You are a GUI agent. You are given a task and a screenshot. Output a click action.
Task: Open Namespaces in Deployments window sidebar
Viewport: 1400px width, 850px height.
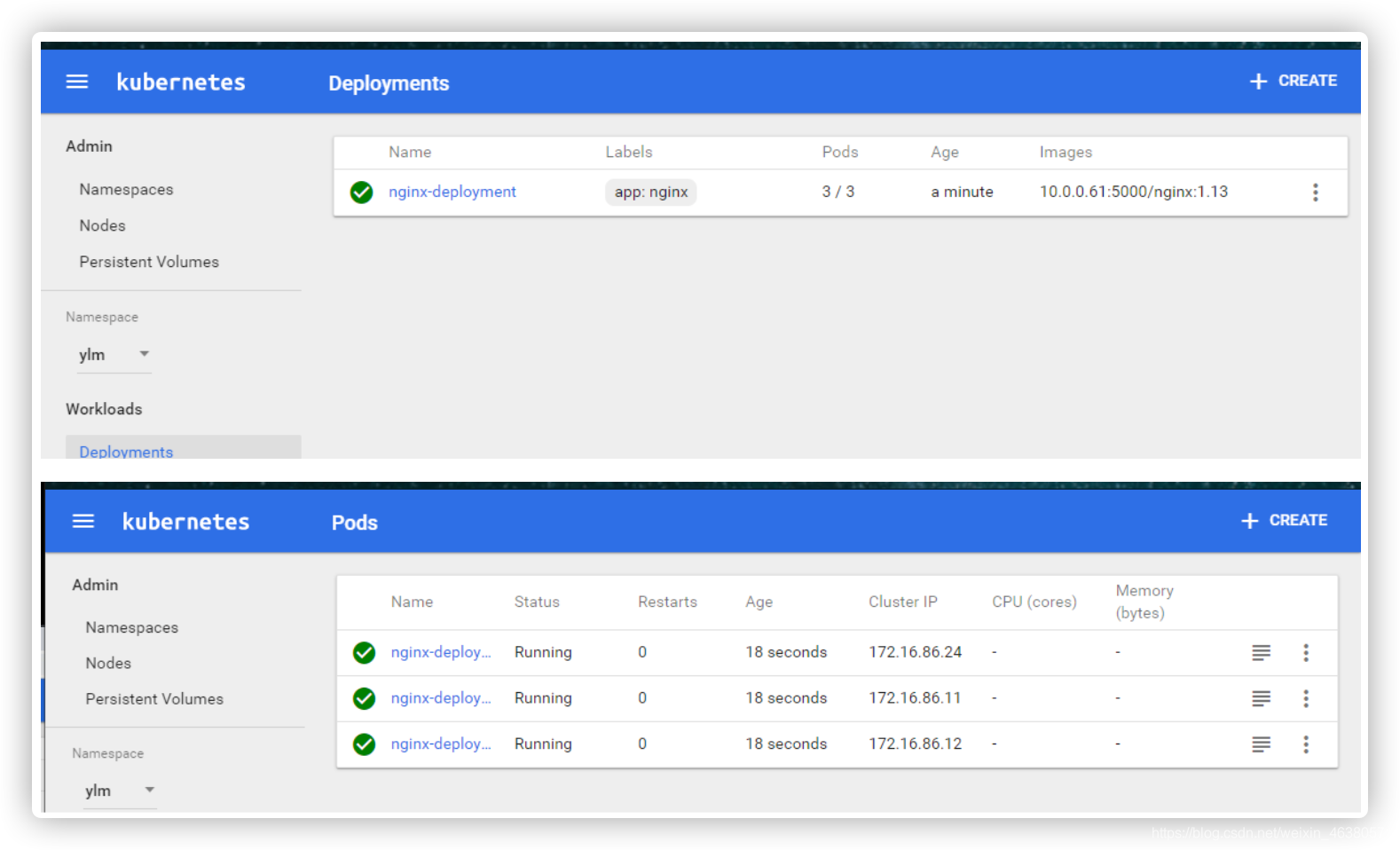point(126,189)
